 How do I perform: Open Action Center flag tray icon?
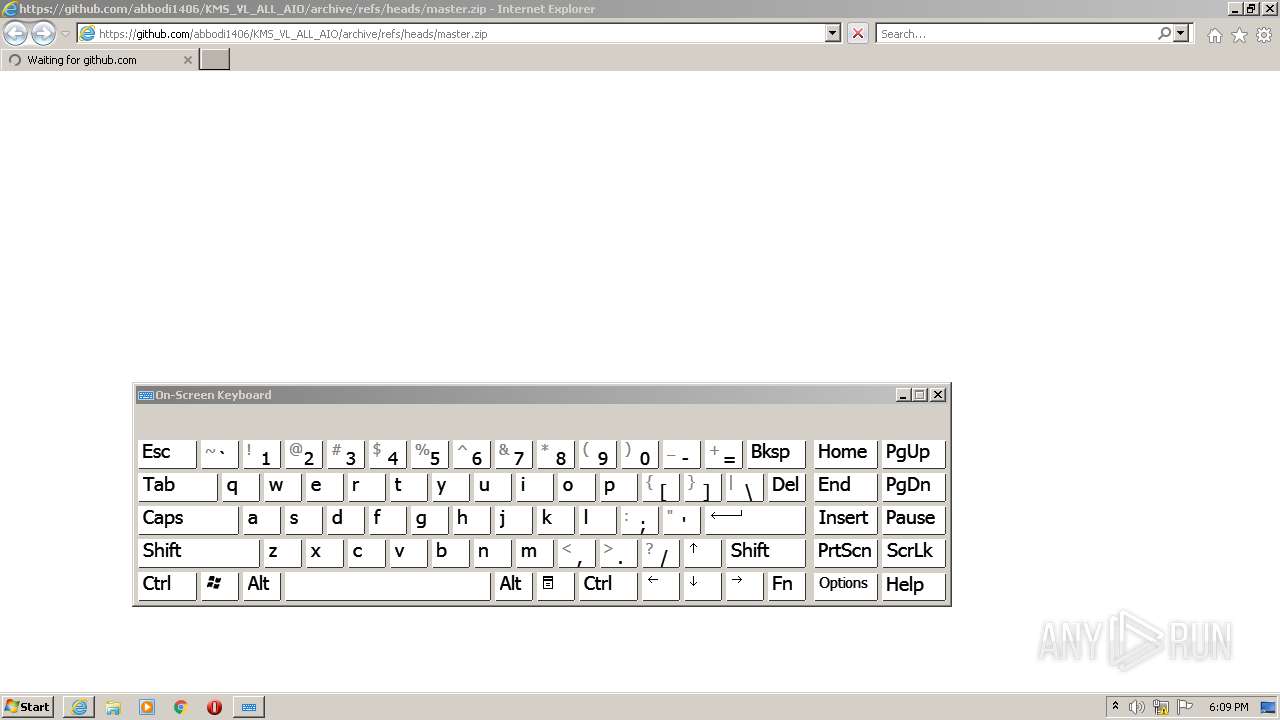[x=1185, y=707]
